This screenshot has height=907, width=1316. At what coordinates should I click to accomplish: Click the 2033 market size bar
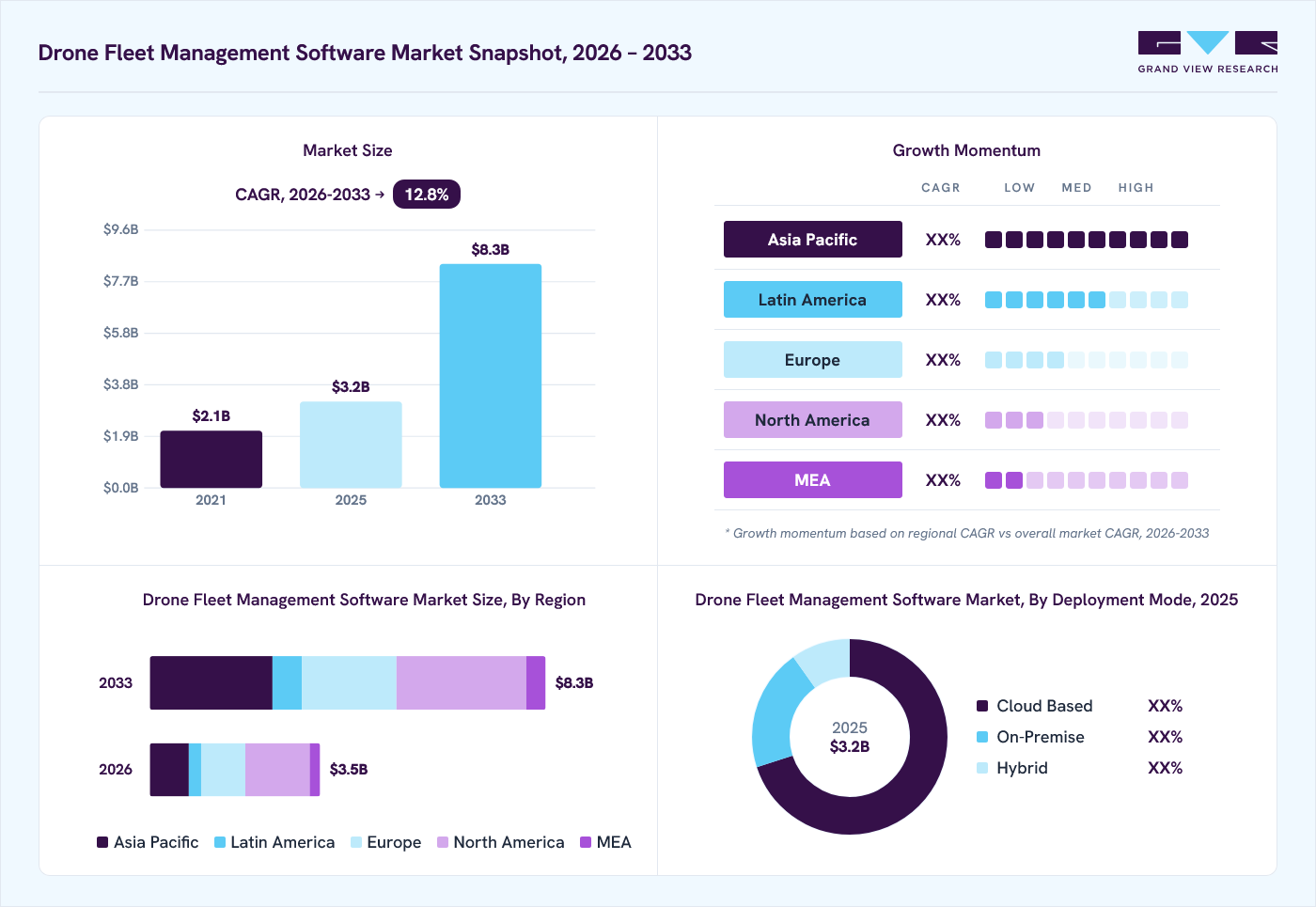coord(491,376)
